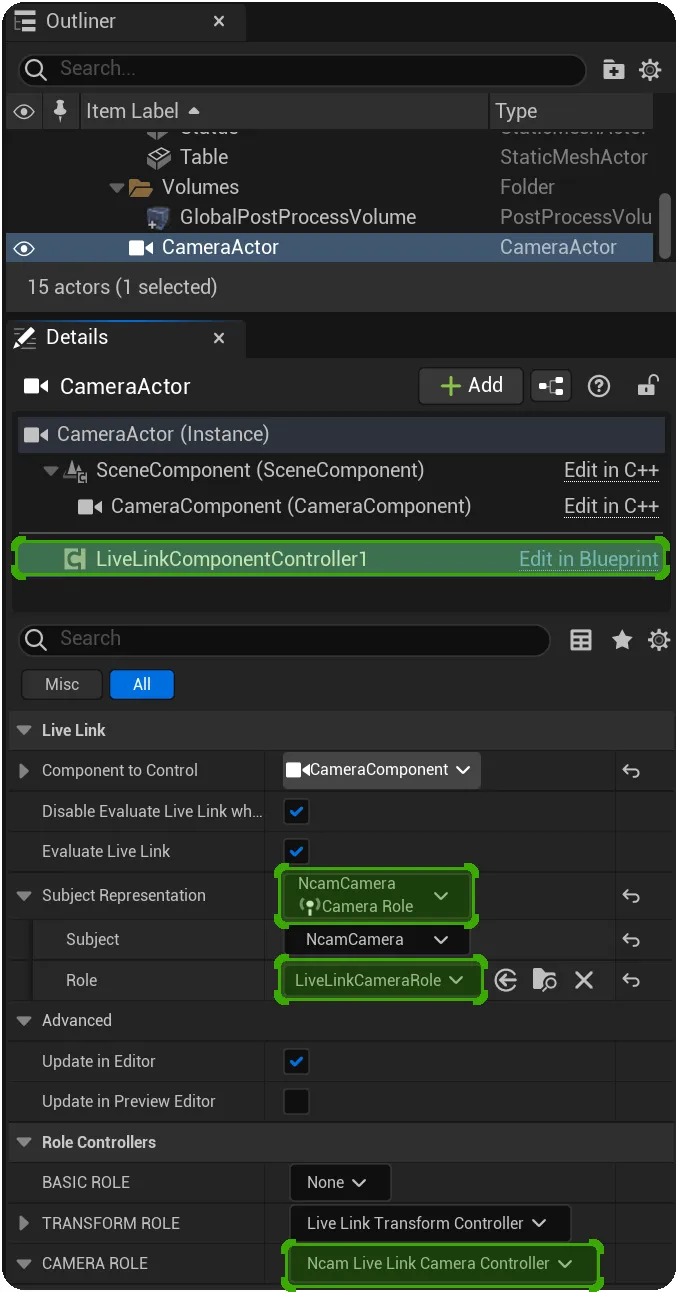Screen dimensions: 678x1292
Task: Collapse the SceneComponent tree node
Action: pos(51,471)
